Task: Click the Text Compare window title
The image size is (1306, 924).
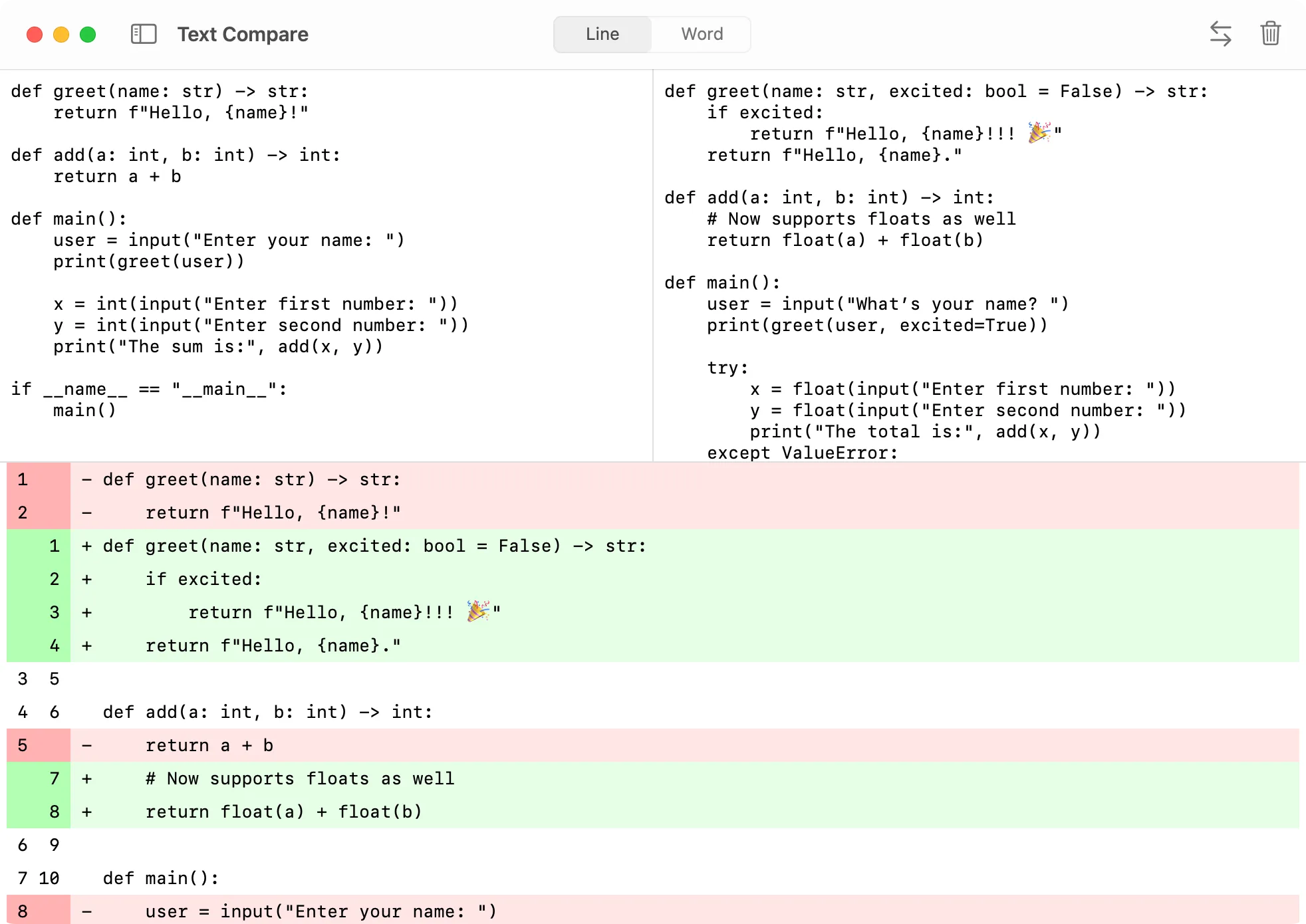Action: 242,34
